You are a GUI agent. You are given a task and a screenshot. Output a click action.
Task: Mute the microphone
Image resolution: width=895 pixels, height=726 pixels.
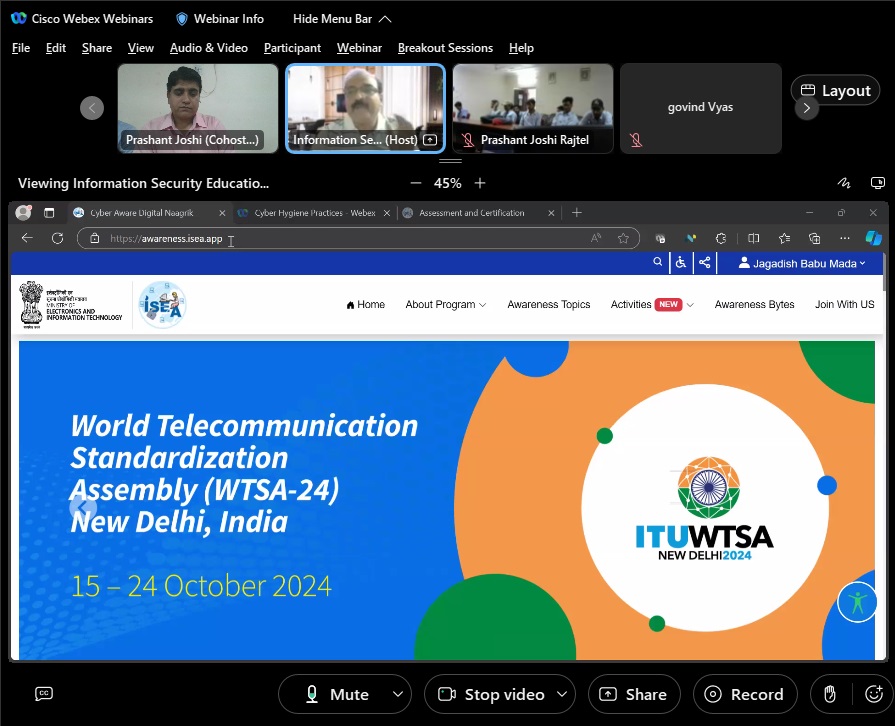coord(336,694)
